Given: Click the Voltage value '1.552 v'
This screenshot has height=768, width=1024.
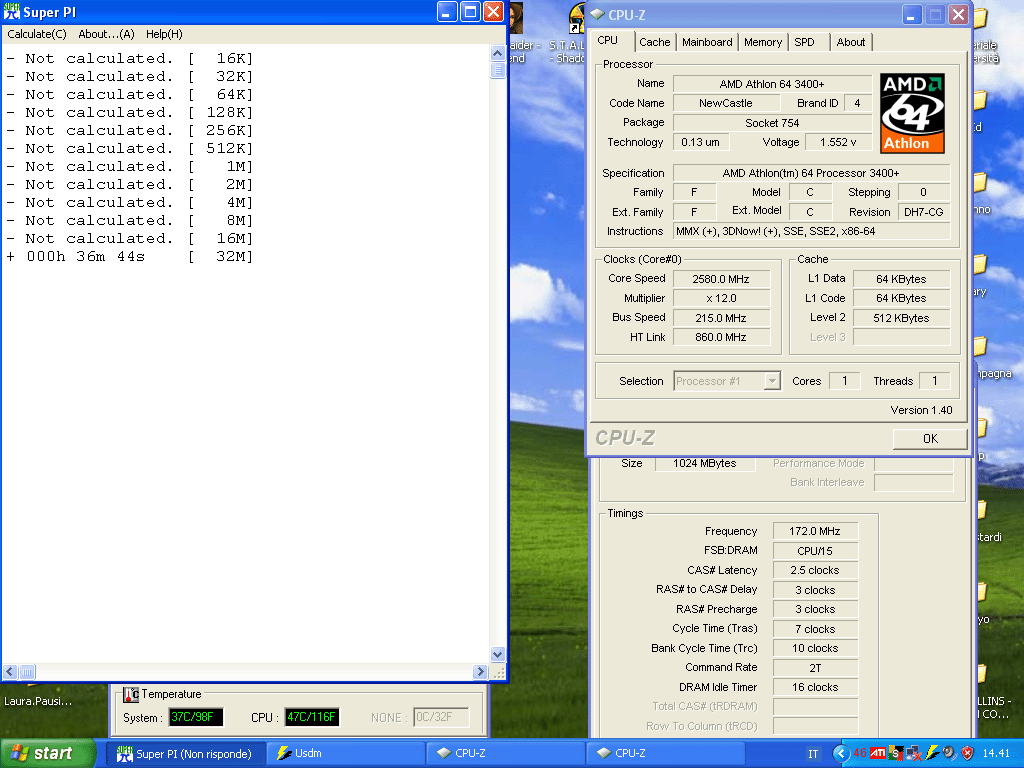Looking at the screenshot, I should tap(838, 142).
